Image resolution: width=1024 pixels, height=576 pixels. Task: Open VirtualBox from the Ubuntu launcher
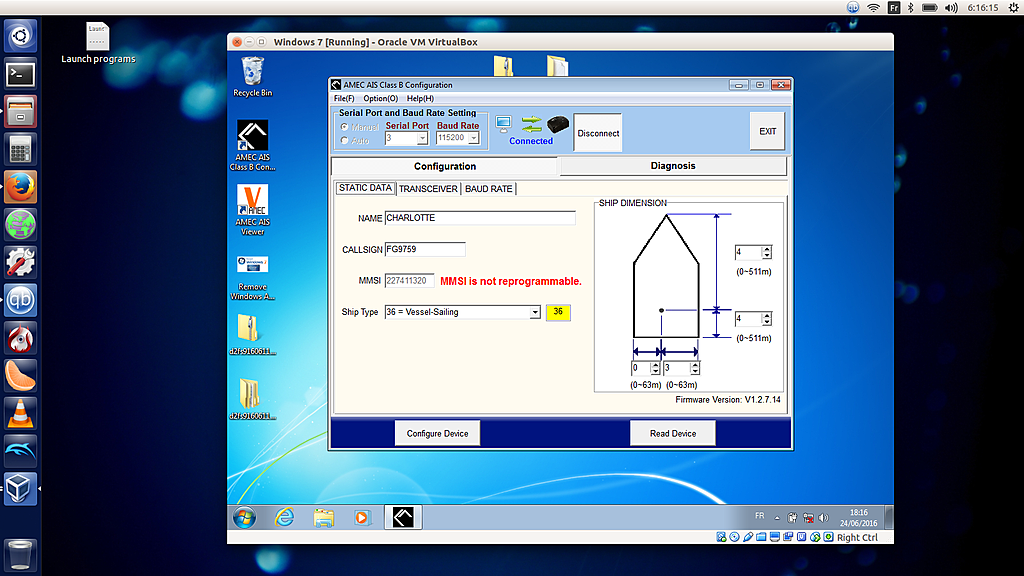click(20, 488)
